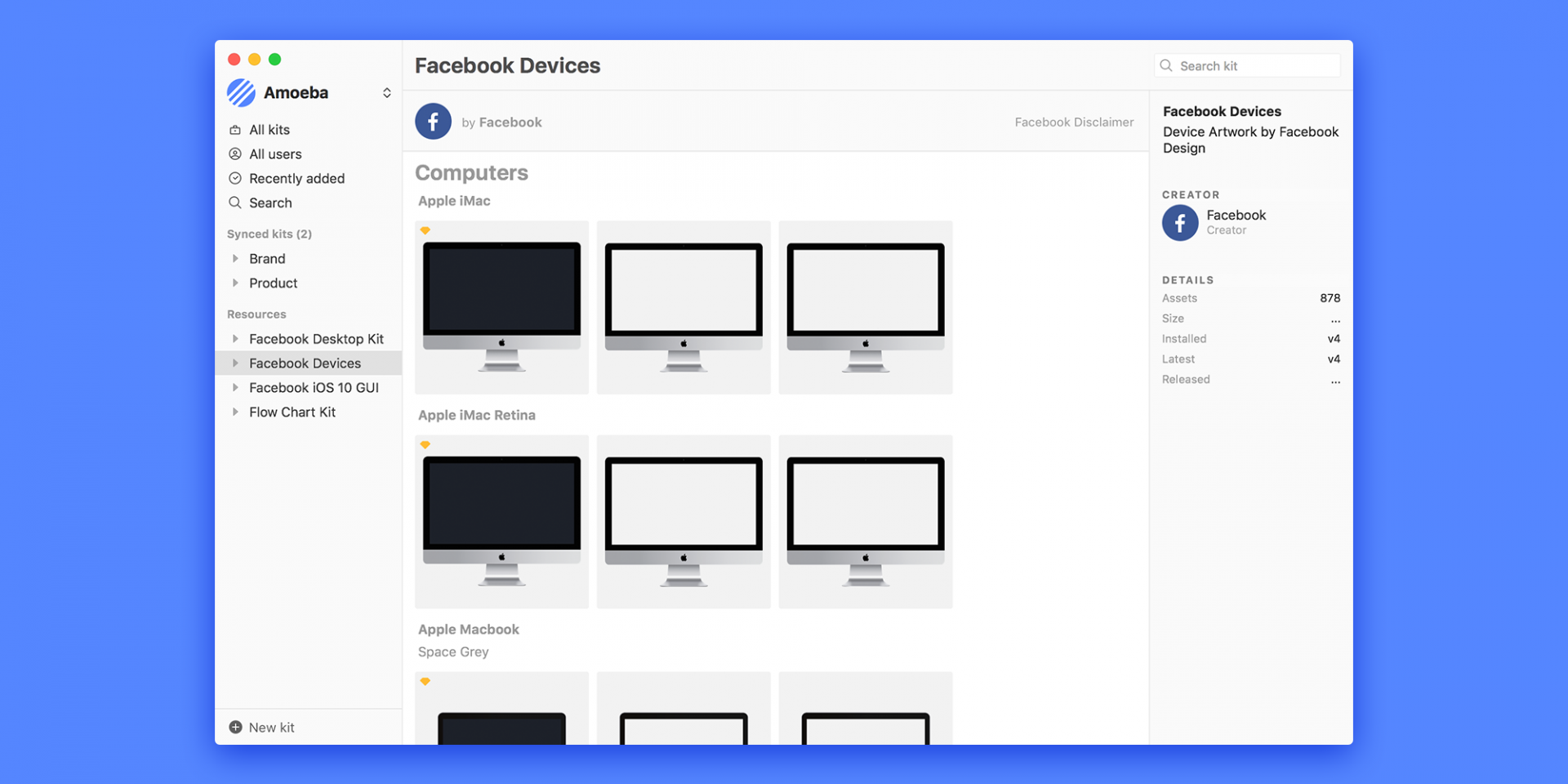Click the Sketch badge on first iMac

425,231
